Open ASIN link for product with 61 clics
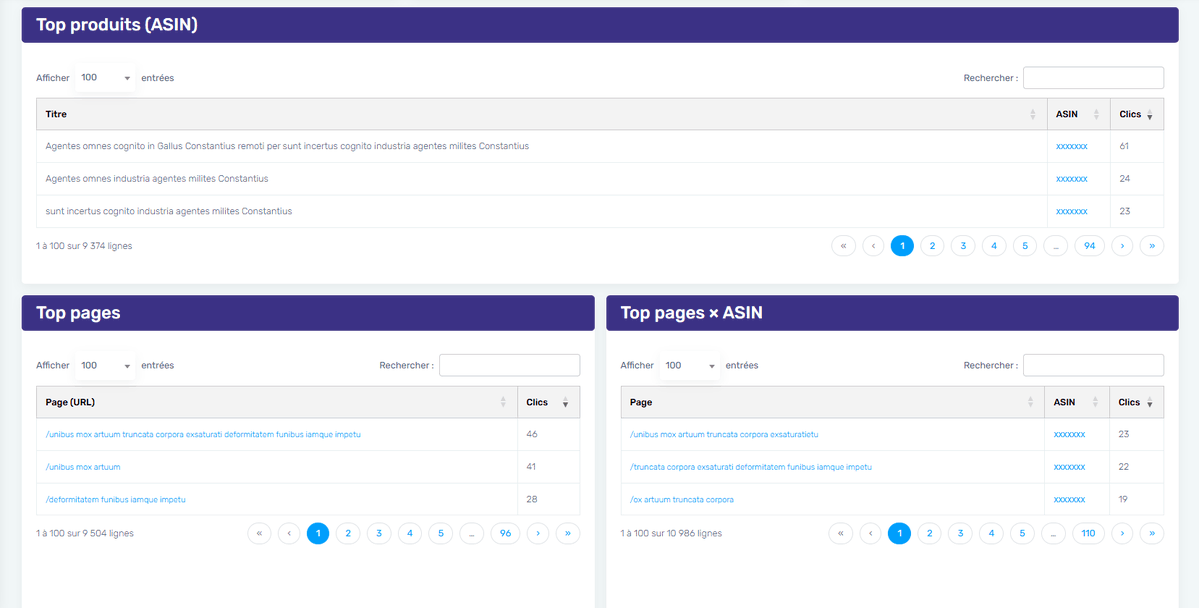 click(x=1071, y=146)
